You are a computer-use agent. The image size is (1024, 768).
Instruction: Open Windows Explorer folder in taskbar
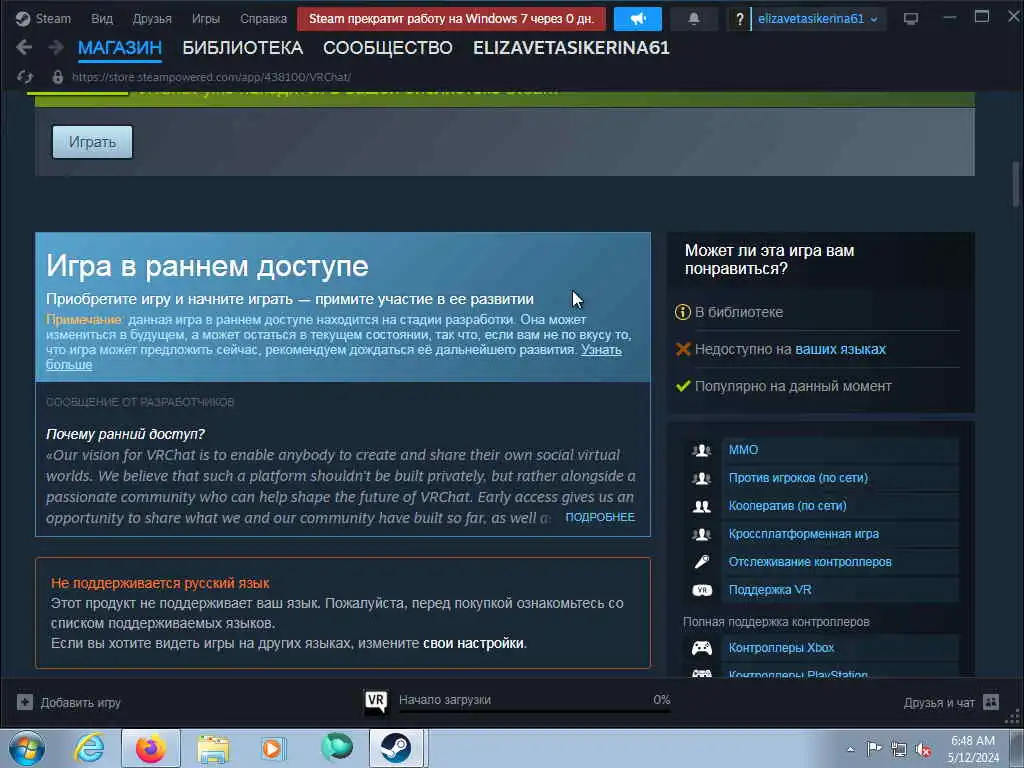[x=213, y=750]
